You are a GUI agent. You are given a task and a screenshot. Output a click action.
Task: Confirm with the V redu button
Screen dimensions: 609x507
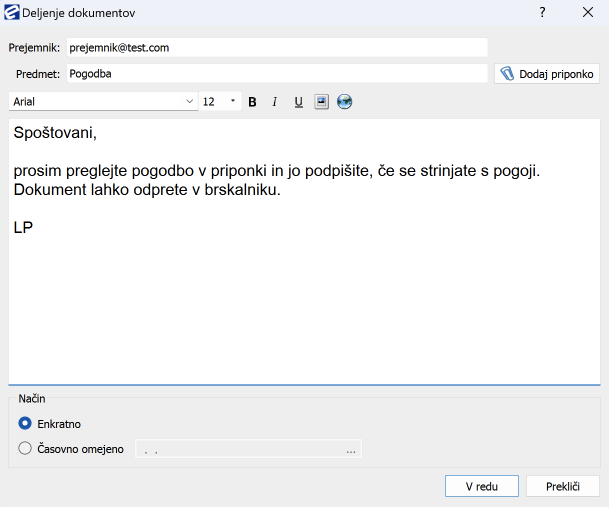point(482,486)
